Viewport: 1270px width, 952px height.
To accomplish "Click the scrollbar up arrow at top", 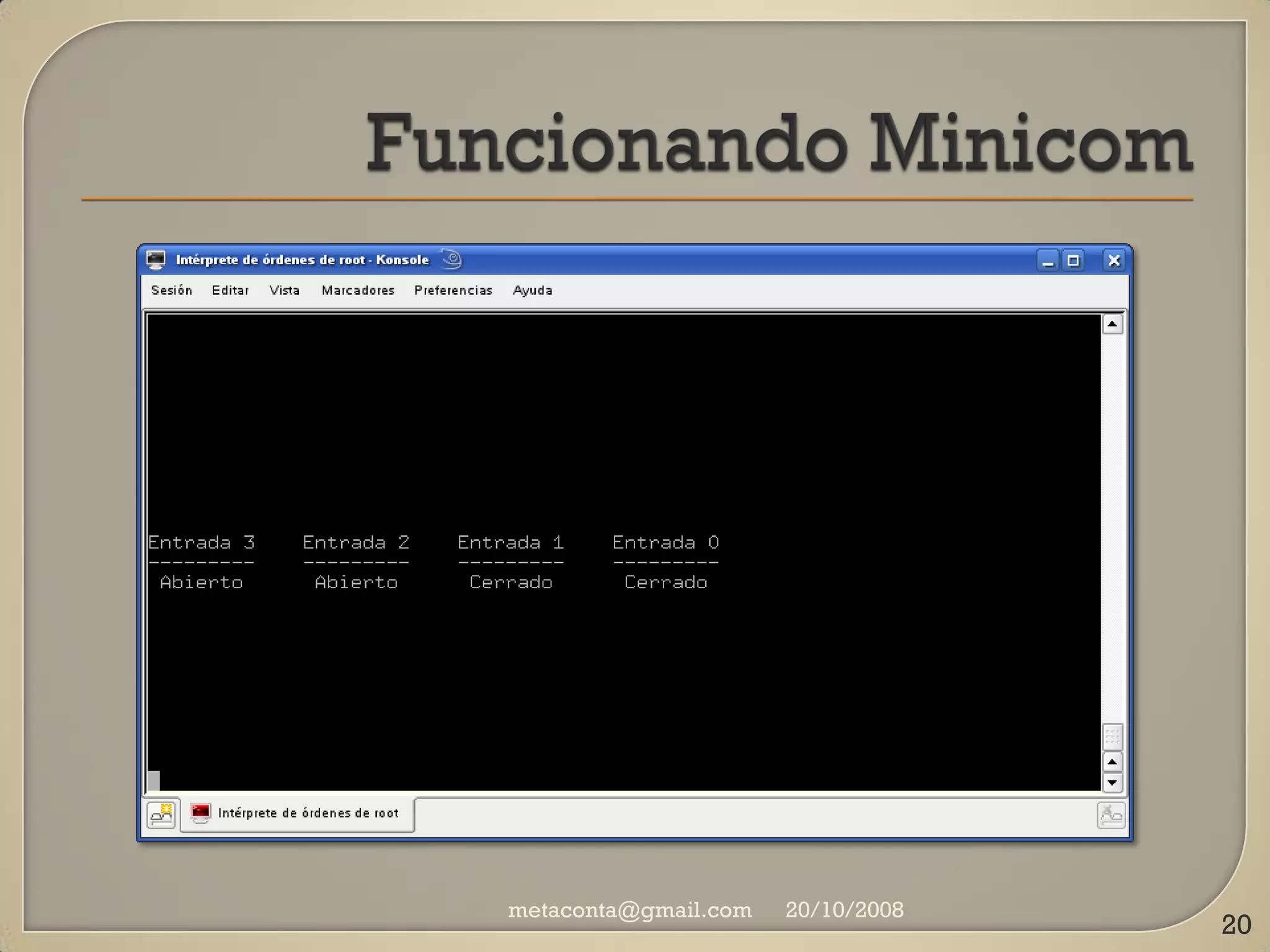I will tap(1112, 324).
